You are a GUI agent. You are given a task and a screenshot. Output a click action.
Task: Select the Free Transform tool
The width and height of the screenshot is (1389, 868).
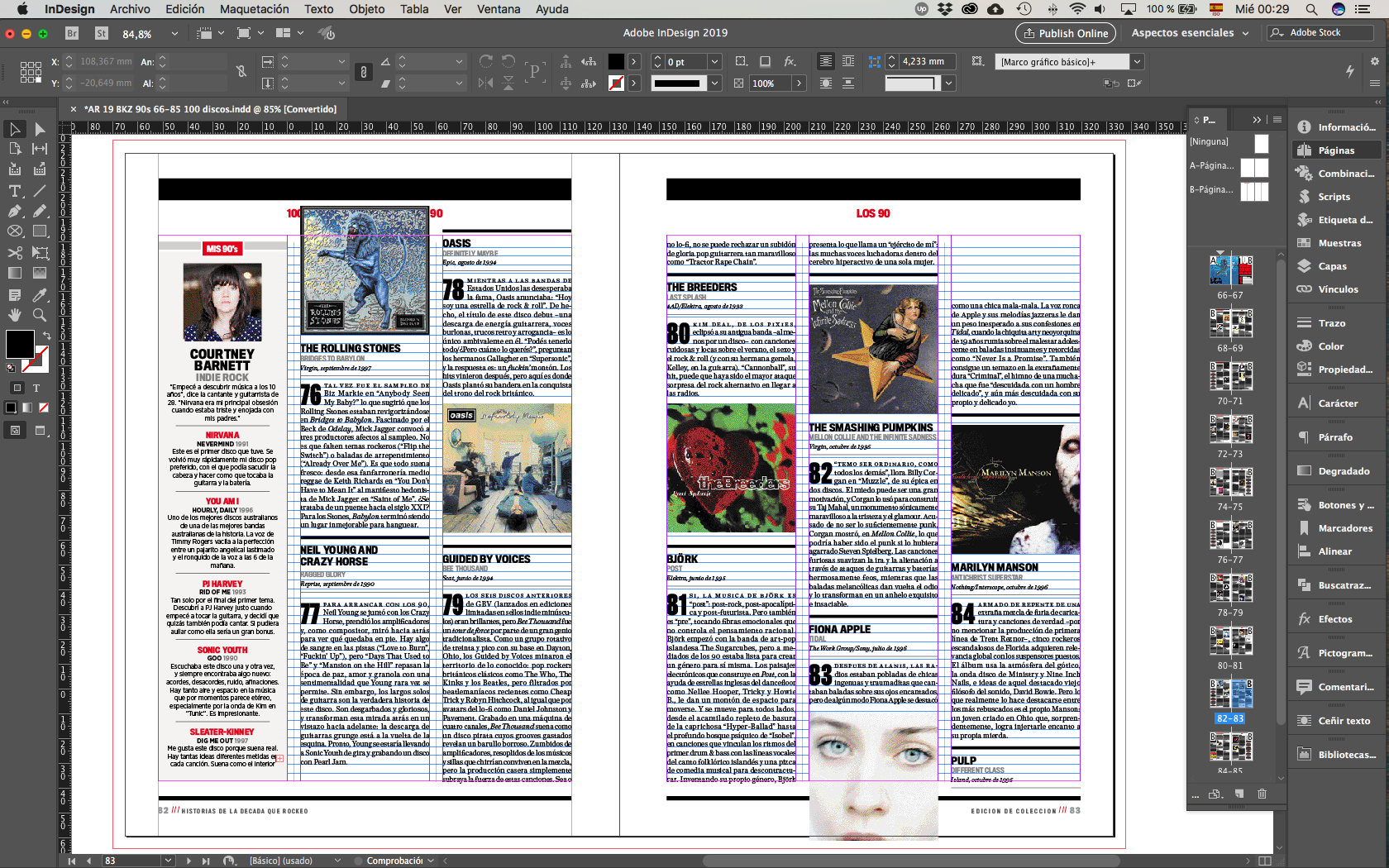(x=40, y=252)
